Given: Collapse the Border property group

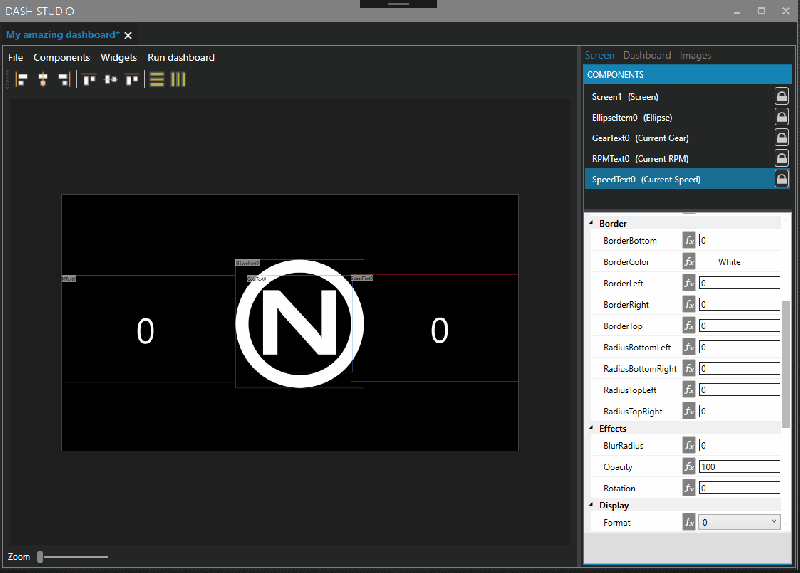Looking at the screenshot, I should tap(592, 223).
